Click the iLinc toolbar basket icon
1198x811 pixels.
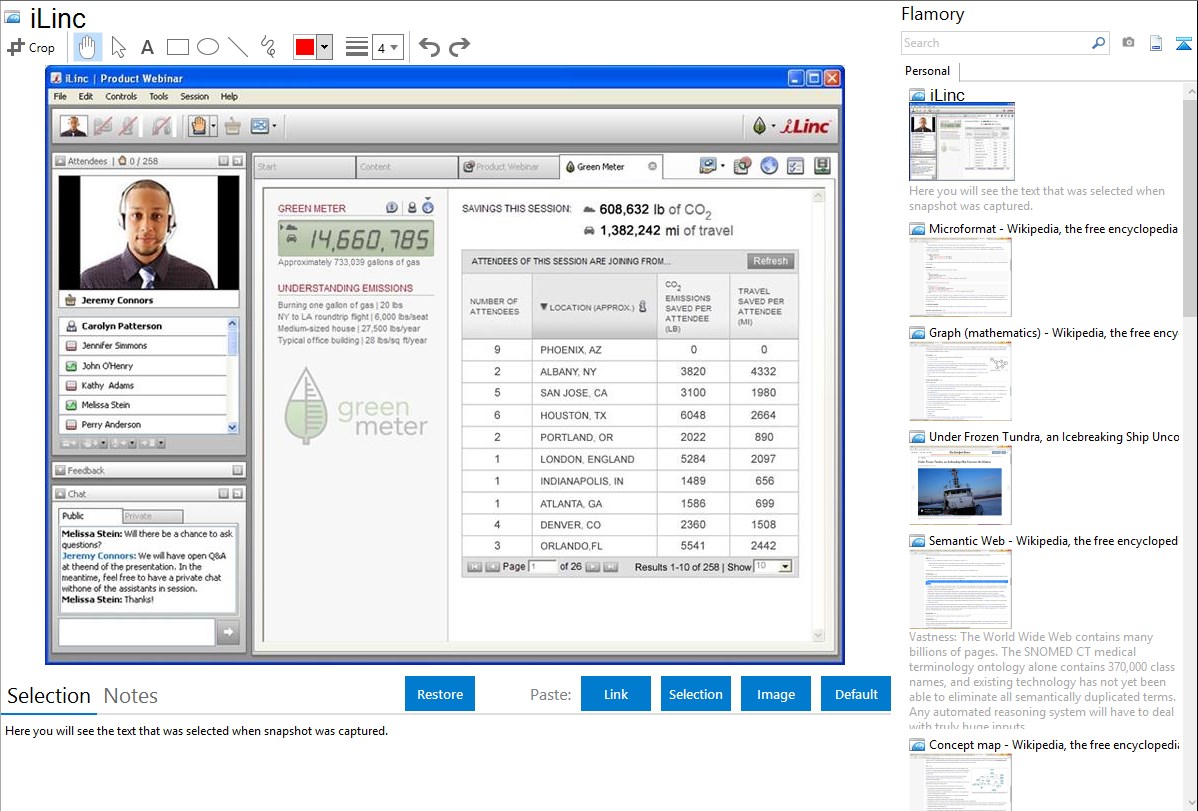232,126
